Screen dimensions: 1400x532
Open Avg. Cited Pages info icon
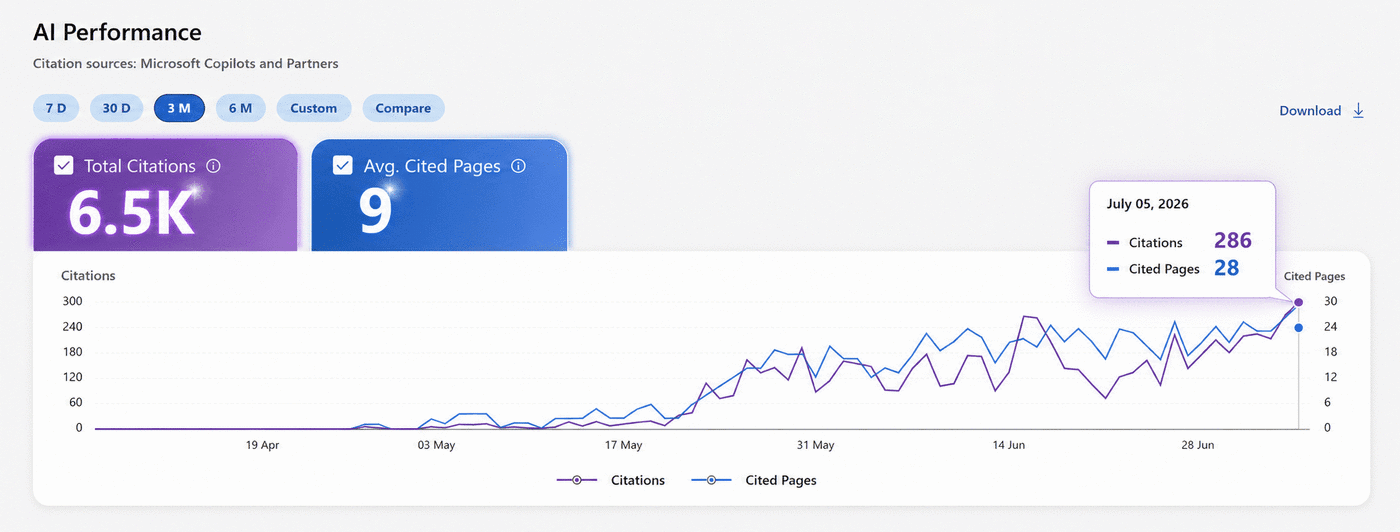[518, 166]
